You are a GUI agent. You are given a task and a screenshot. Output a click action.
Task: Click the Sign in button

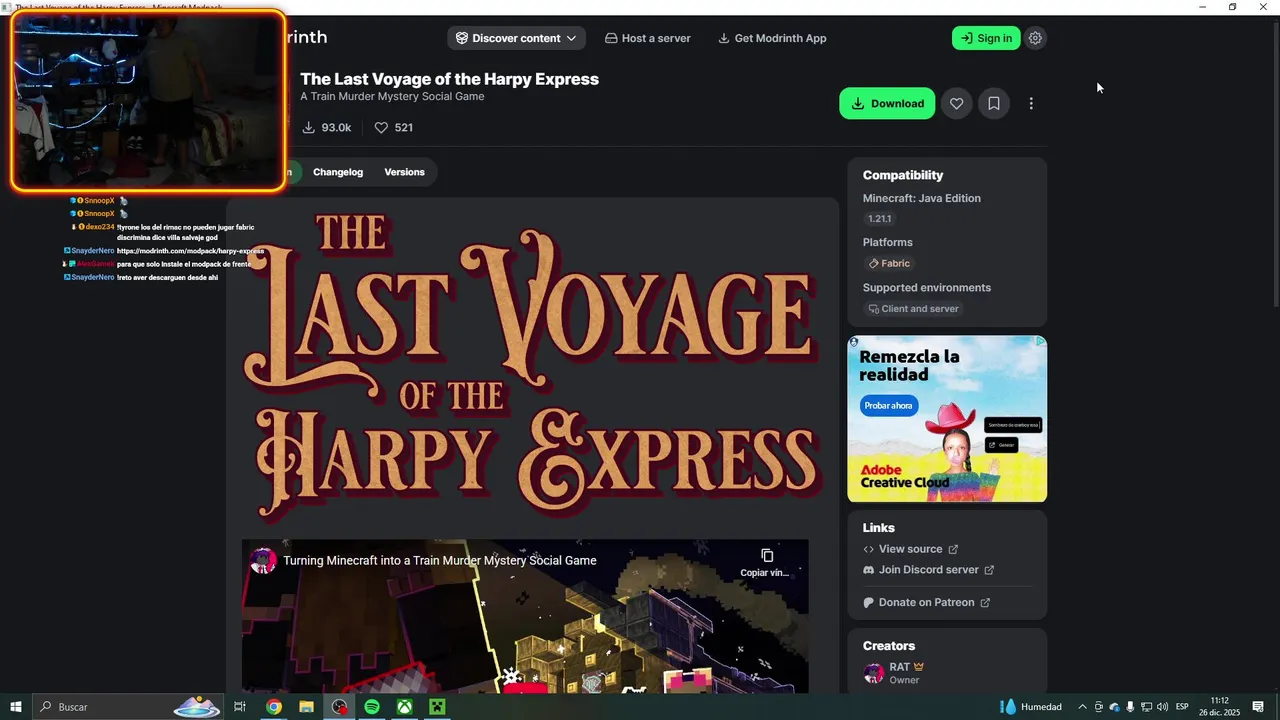coord(986,38)
